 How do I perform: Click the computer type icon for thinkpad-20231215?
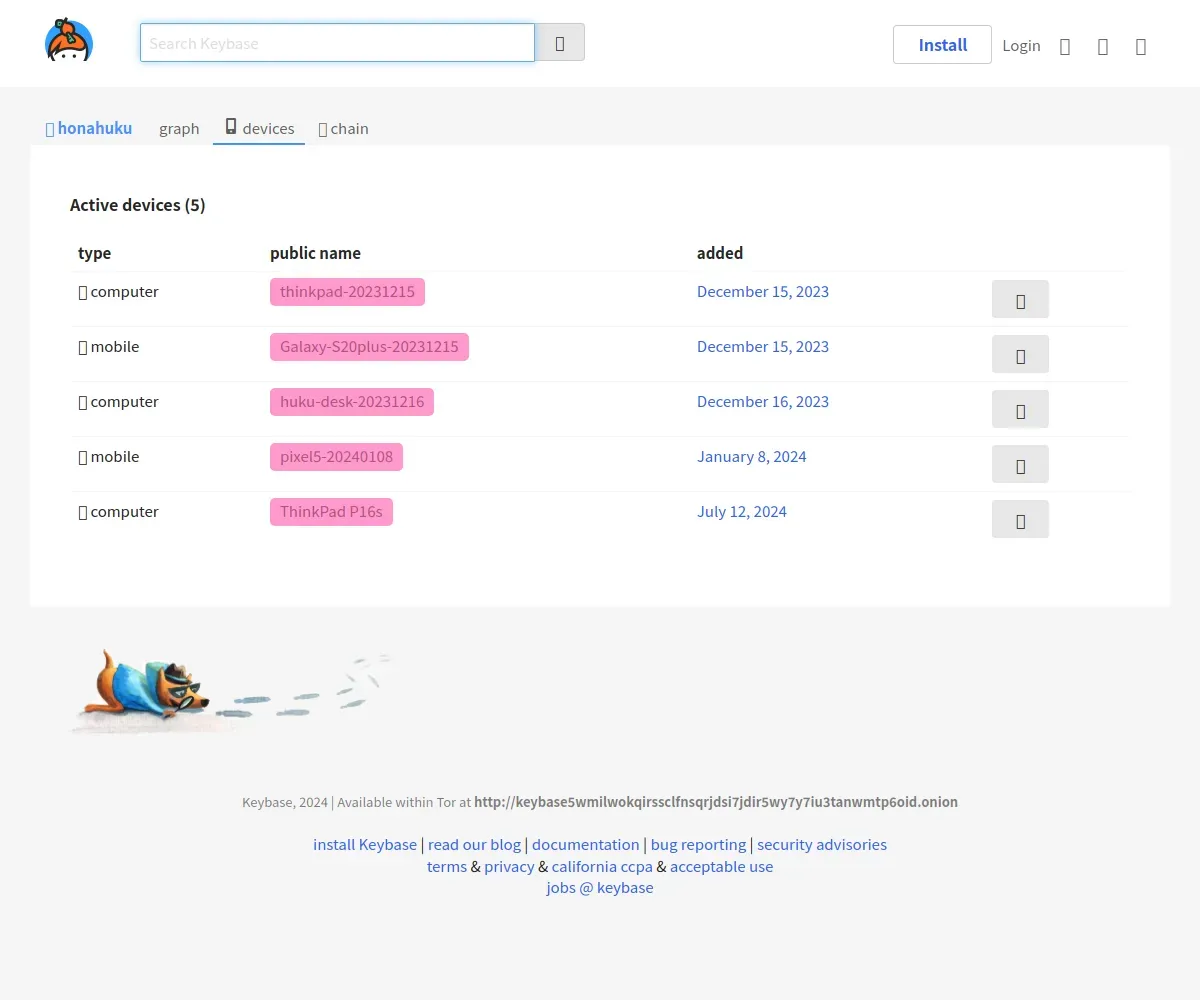[x=83, y=292]
